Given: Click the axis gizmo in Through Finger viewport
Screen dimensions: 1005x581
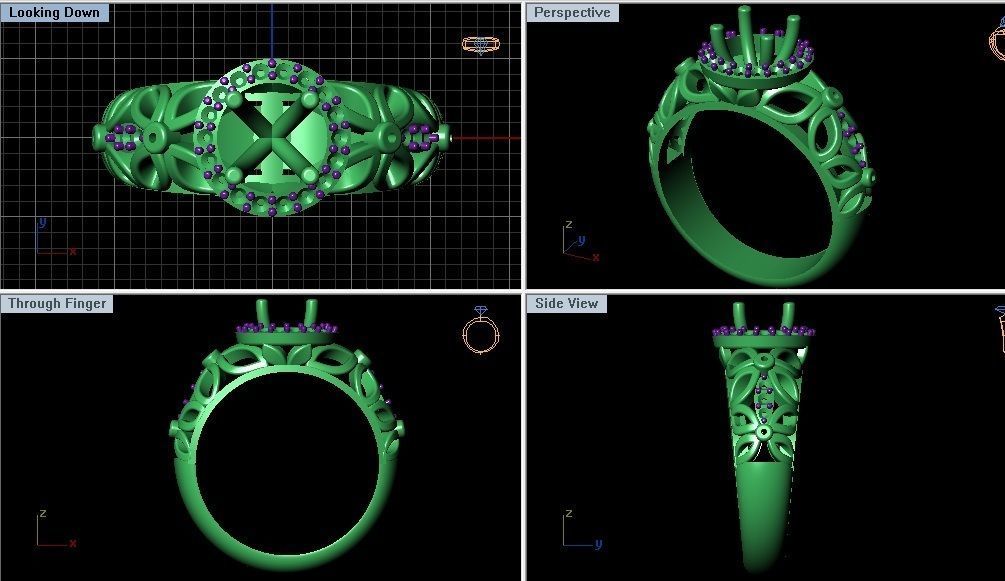Looking at the screenshot, I should point(56,529).
